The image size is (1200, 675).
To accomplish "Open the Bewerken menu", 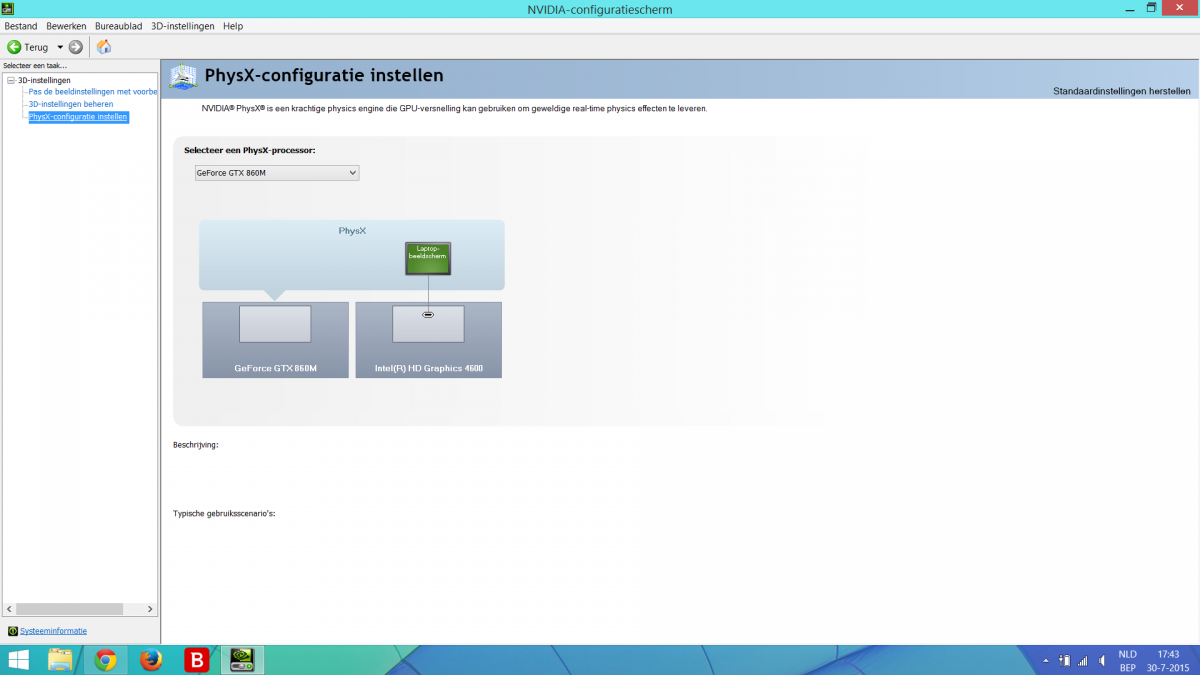I will pos(66,26).
